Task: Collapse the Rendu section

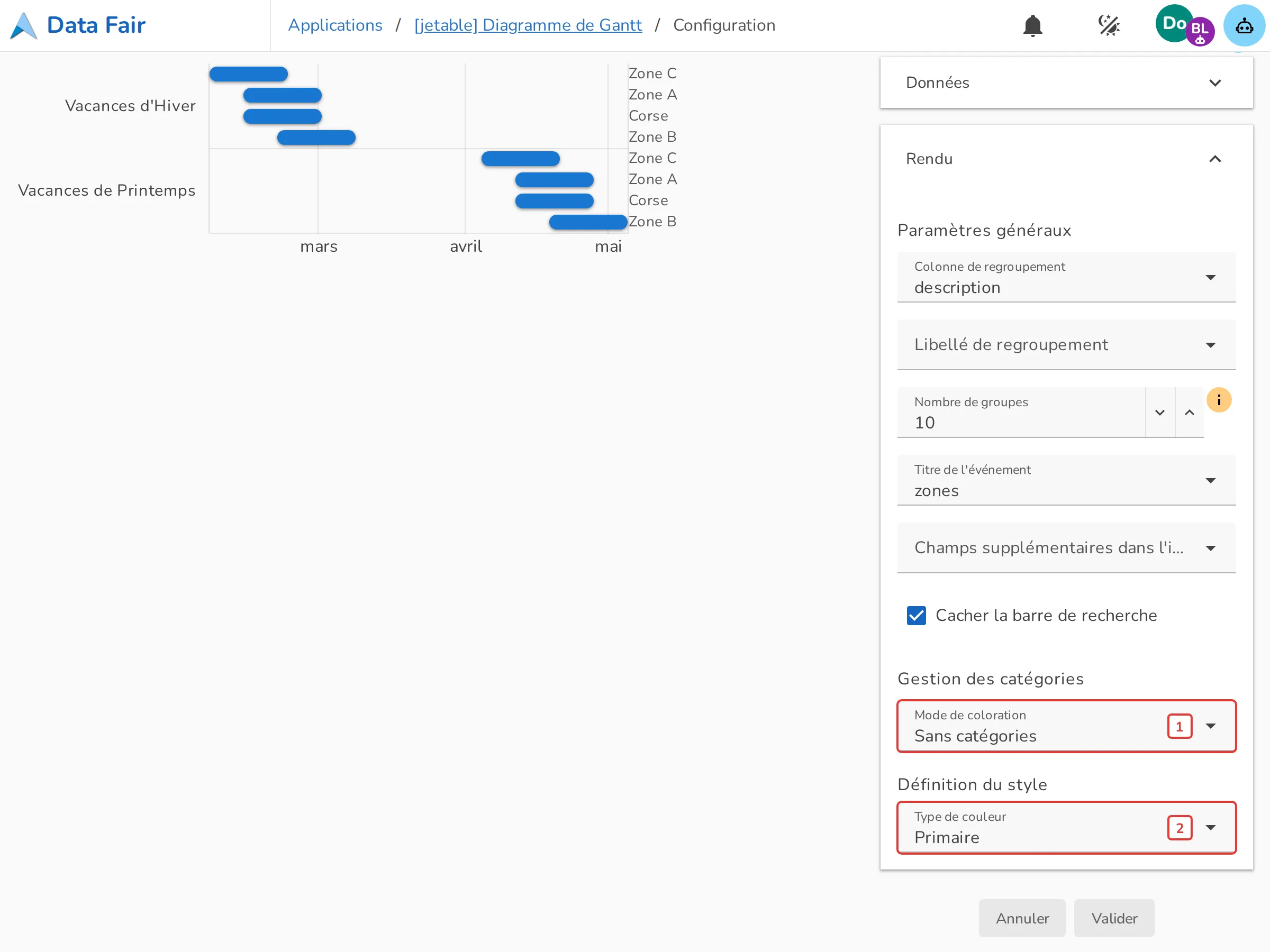Action: (x=1066, y=159)
